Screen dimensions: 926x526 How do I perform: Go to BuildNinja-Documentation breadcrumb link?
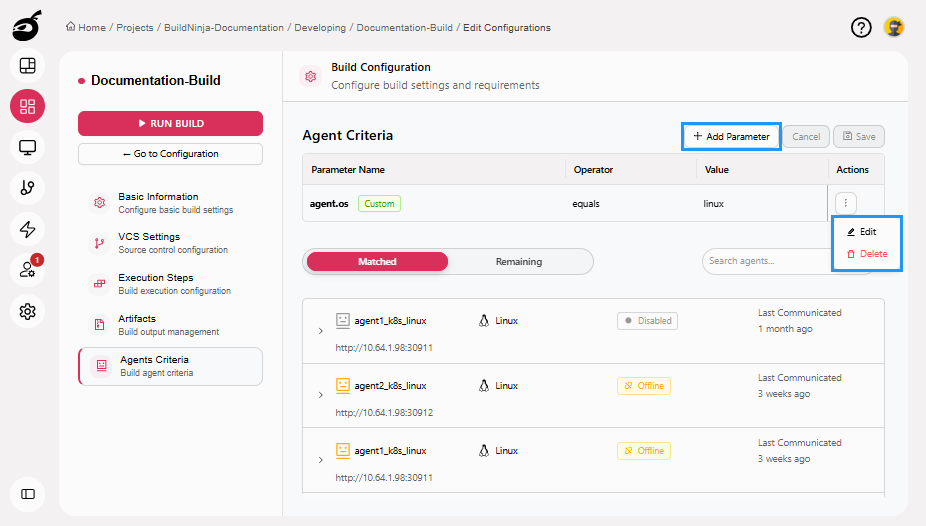click(224, 28)
